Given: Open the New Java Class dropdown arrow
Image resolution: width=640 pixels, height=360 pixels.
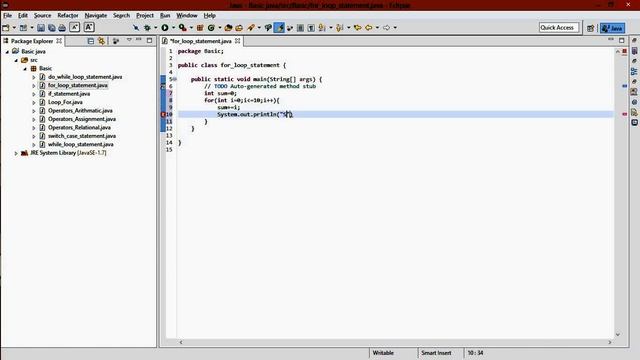Looking at the screenshot, I should point(220,28).
